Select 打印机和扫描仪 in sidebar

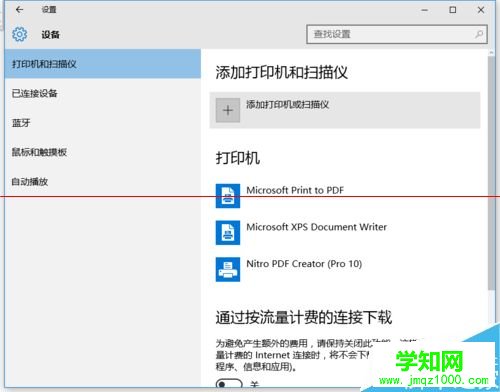103,64
